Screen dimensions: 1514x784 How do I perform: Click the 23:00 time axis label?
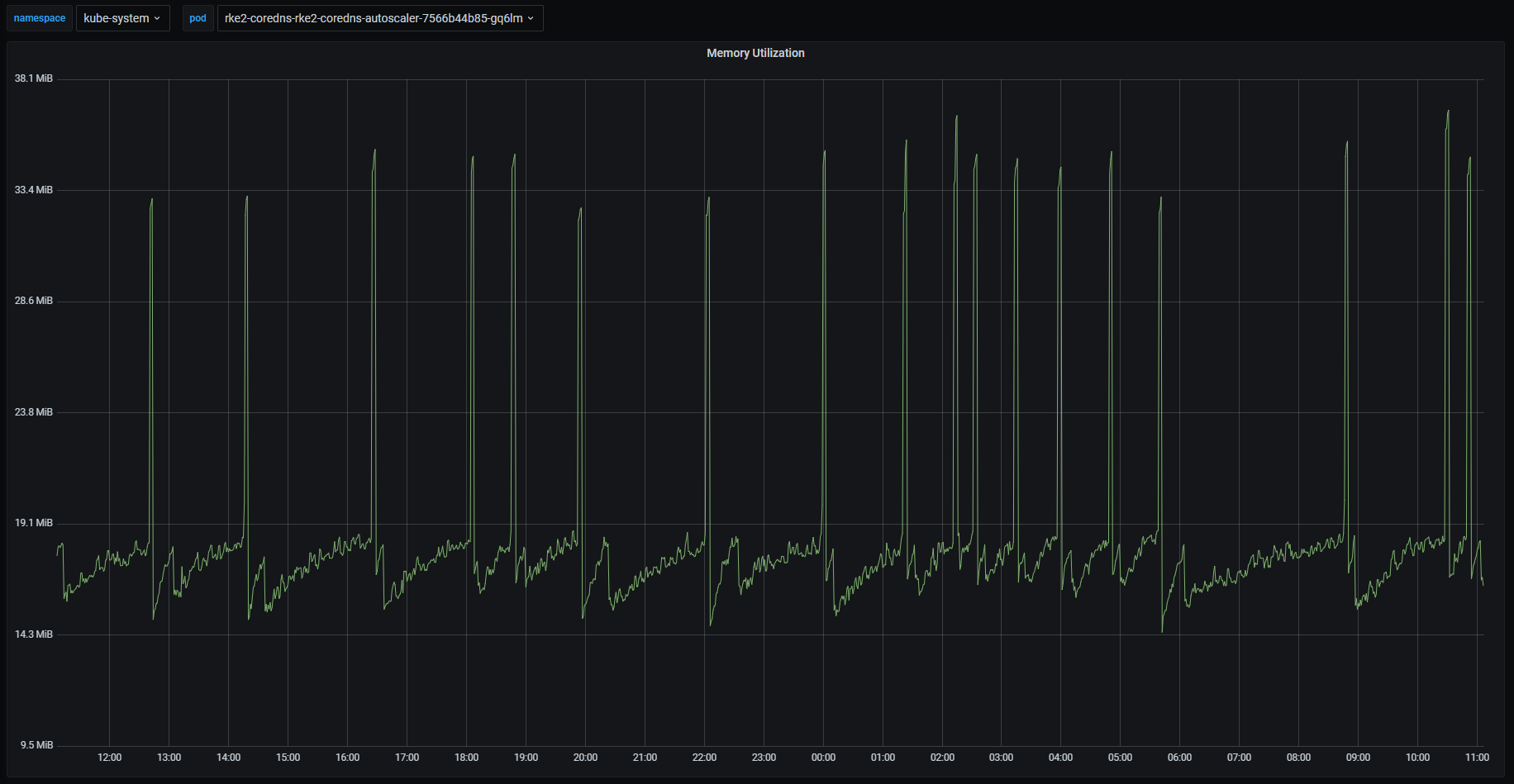click(x=764, y=757)
